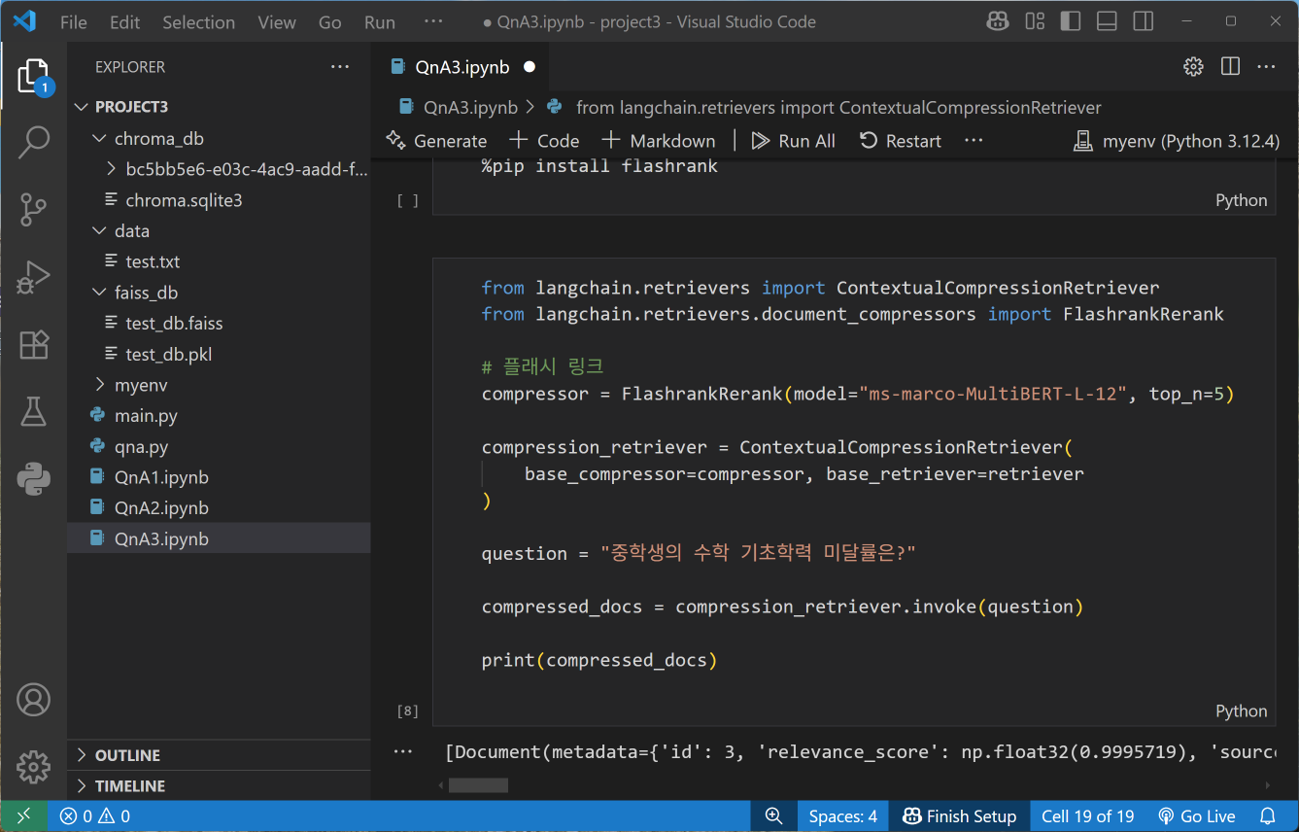This screenshot has height=832, width=1299.
Task: Open main.py file
Action: pyautogui.click(x=219, y=415)
